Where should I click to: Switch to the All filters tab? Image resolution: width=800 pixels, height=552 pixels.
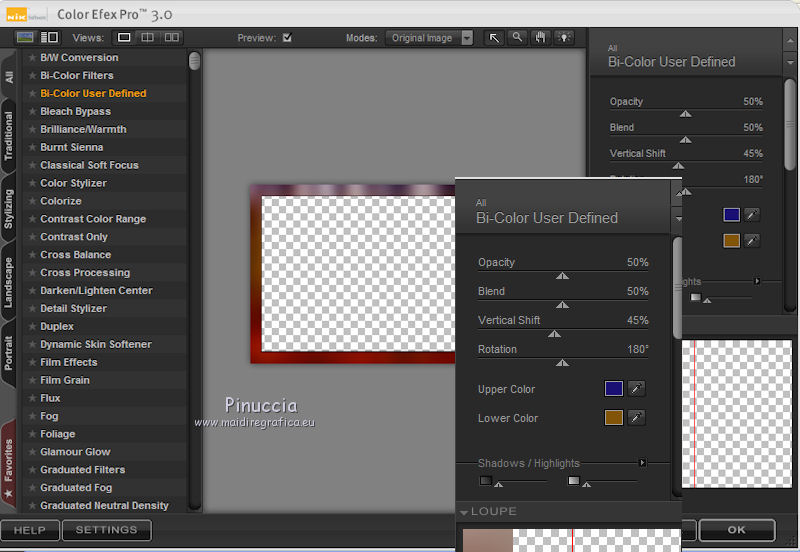pyautogui.click(x=9, y=77)
